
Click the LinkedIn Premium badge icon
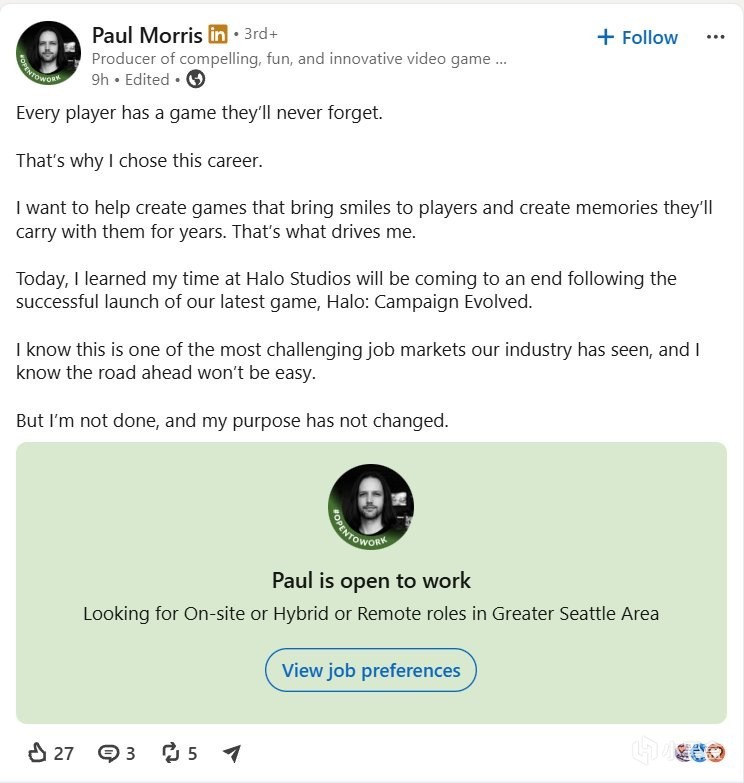pyautogui.click(x=218, y=34)
